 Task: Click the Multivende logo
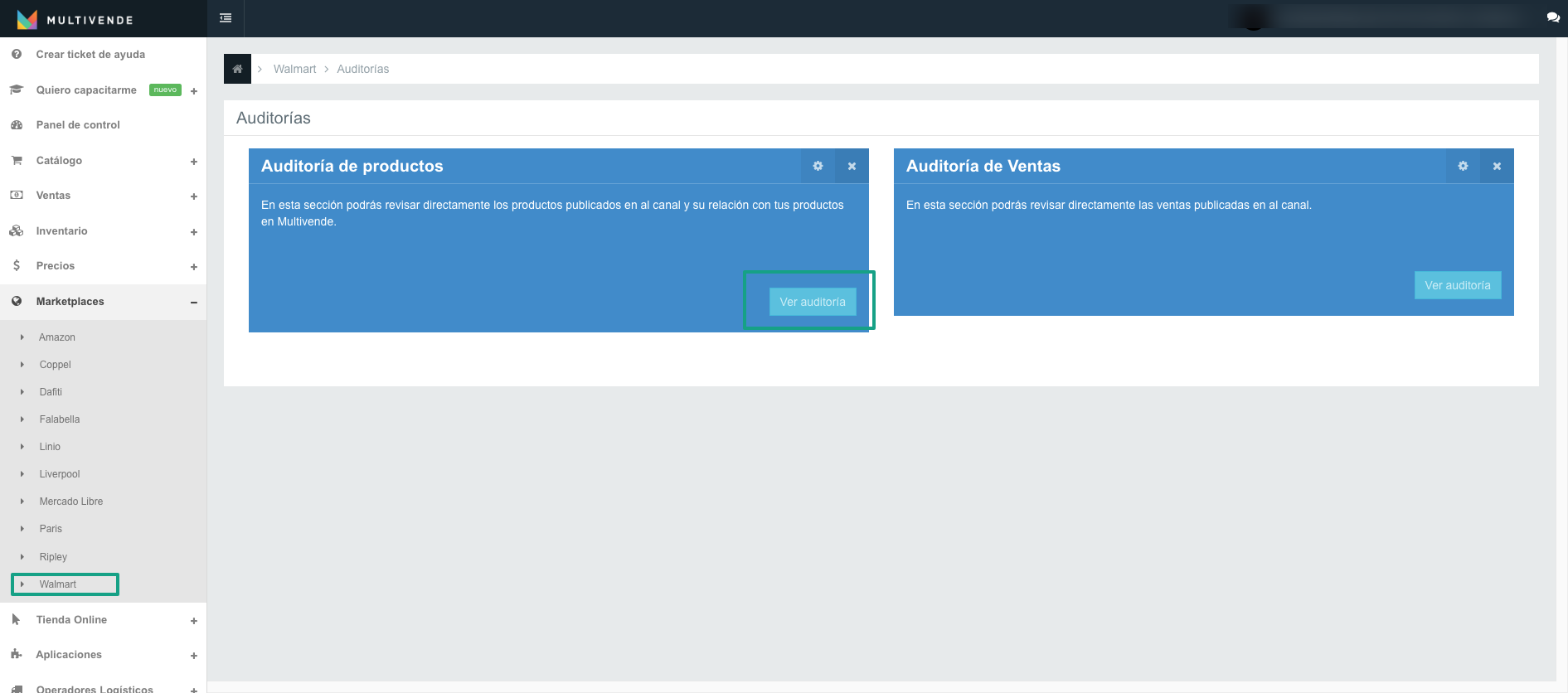pyautogui.click(x=75, y=19)
